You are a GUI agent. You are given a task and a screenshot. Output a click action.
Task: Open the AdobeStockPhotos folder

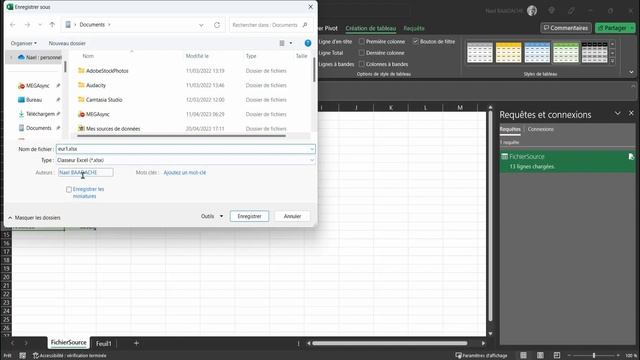click(x=107, y=71)
